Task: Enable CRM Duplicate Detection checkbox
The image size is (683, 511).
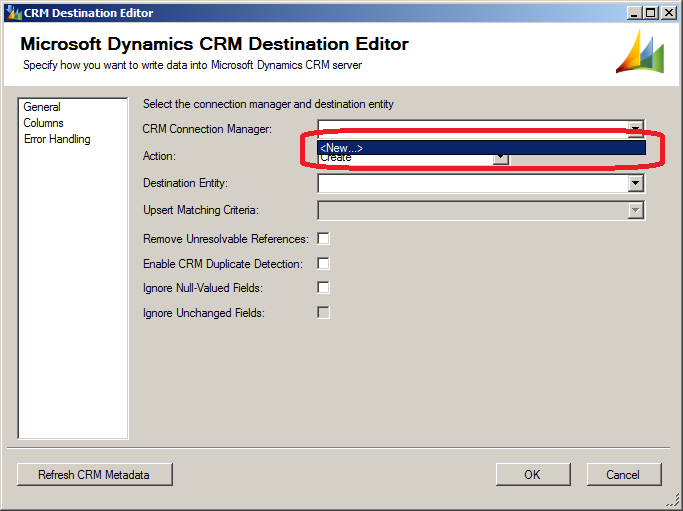Action: click(323, 264)
